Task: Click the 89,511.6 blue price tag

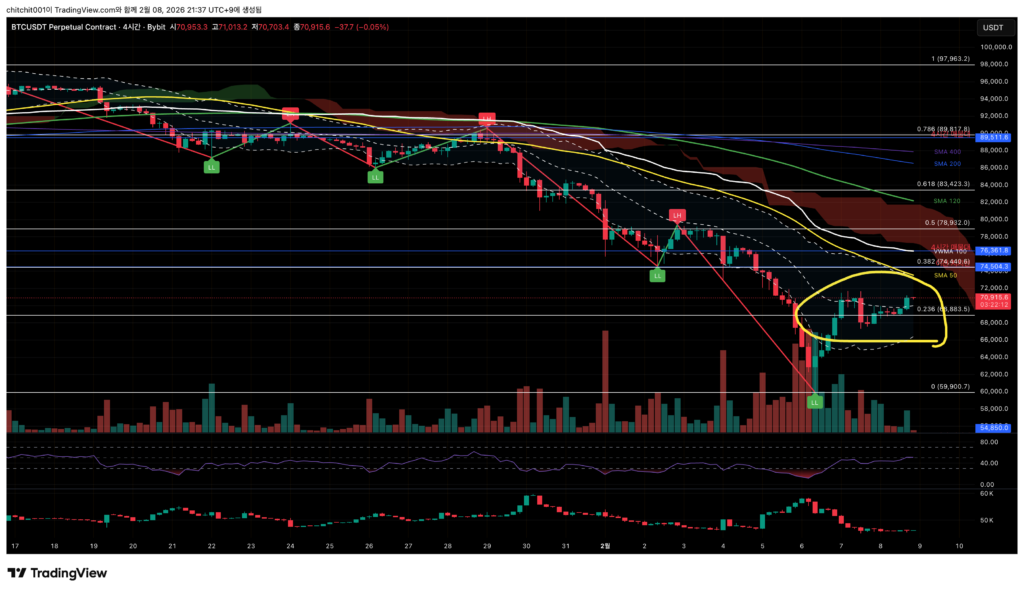Action: tap(994, 135)
